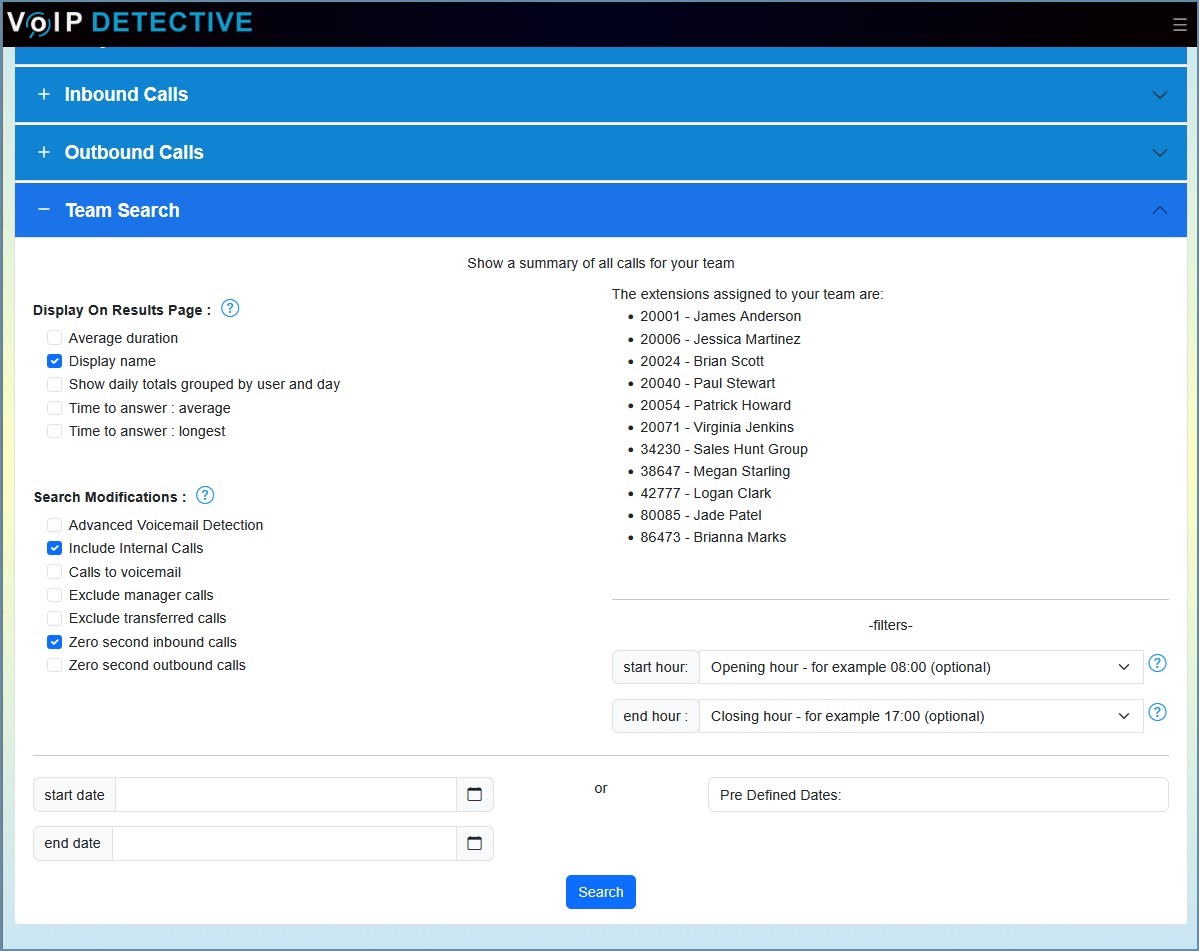Screen dimensions: 1199x951
Task: Expand Inbound Calls using its plus icon
Action: coord(43,94)
